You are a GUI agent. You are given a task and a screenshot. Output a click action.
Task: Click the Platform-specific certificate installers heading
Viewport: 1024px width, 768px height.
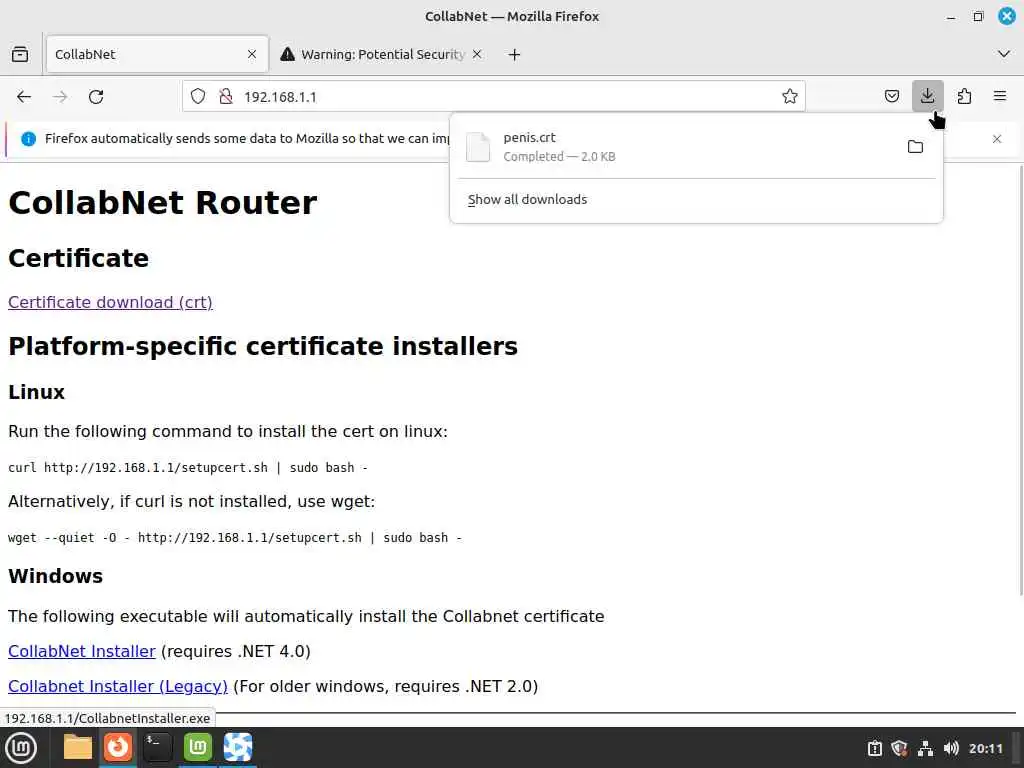tap(263, 346)
